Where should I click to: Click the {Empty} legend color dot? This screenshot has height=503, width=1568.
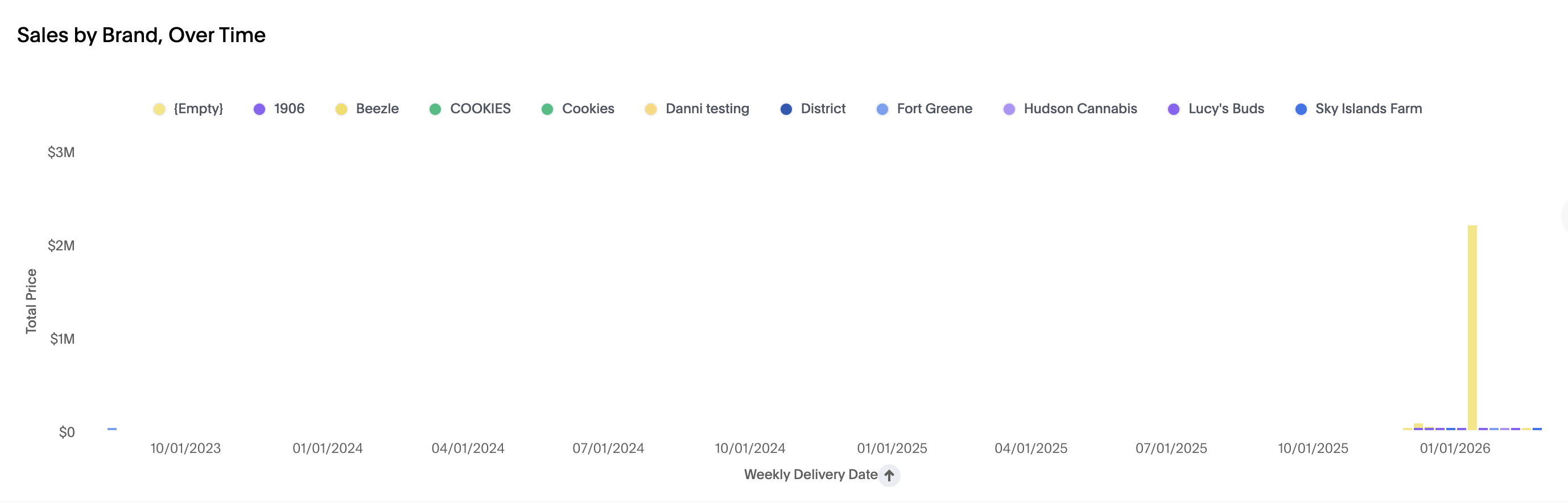point(159,109)
